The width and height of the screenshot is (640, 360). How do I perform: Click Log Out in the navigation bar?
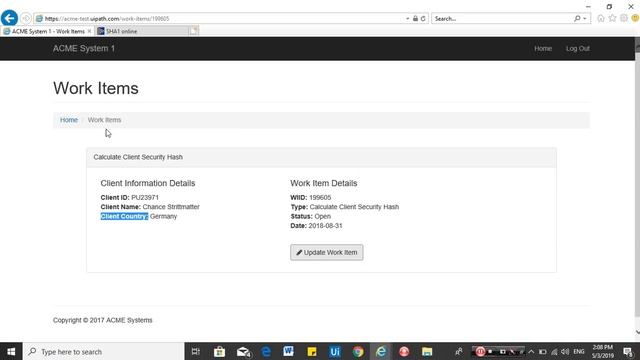point(578,49)
